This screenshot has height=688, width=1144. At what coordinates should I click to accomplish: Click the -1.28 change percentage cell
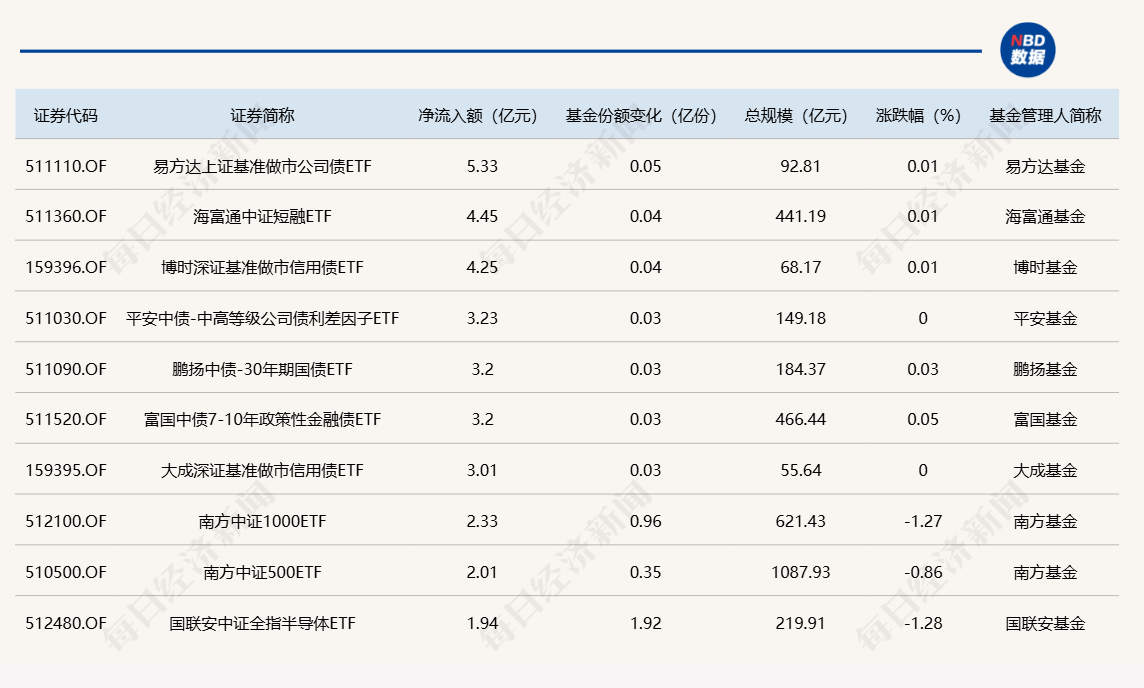pyautogui.click(x=923, y=624)
